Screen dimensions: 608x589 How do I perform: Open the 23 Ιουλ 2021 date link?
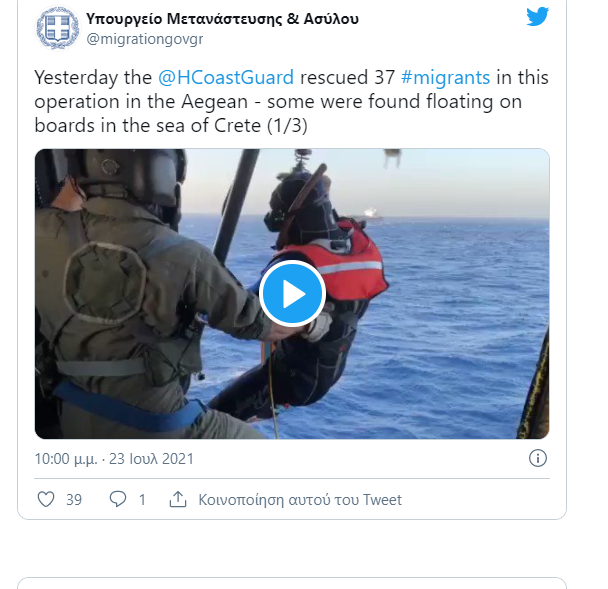(151, 459)
